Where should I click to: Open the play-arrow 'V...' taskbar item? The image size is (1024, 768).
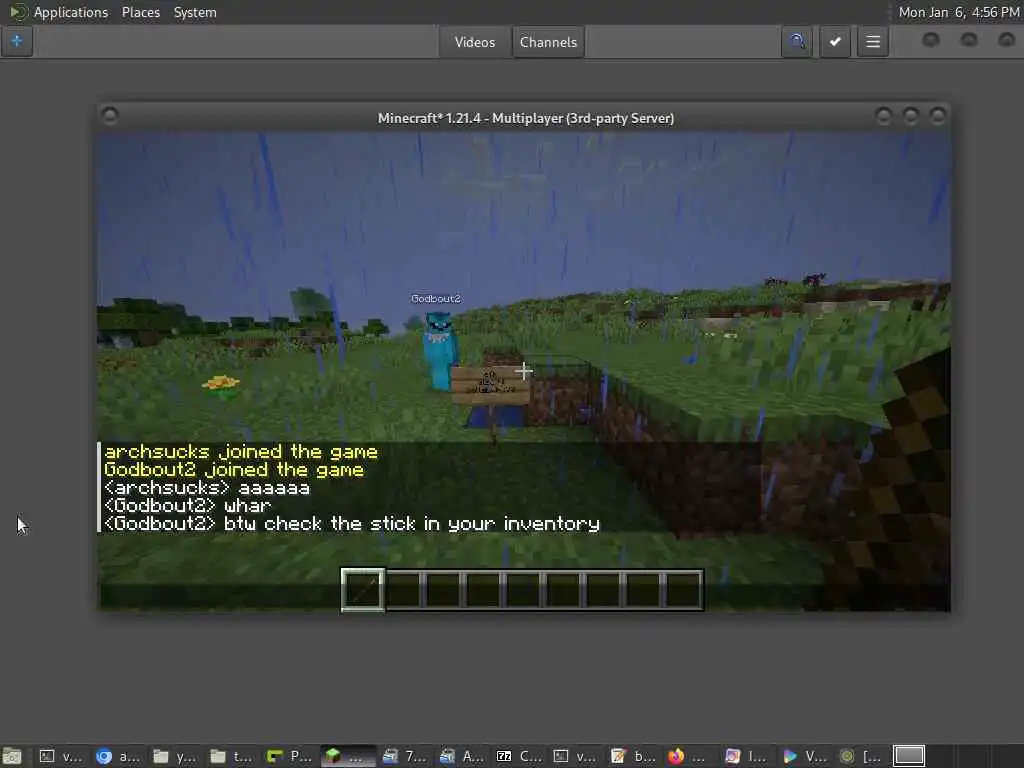click(805, 756)
